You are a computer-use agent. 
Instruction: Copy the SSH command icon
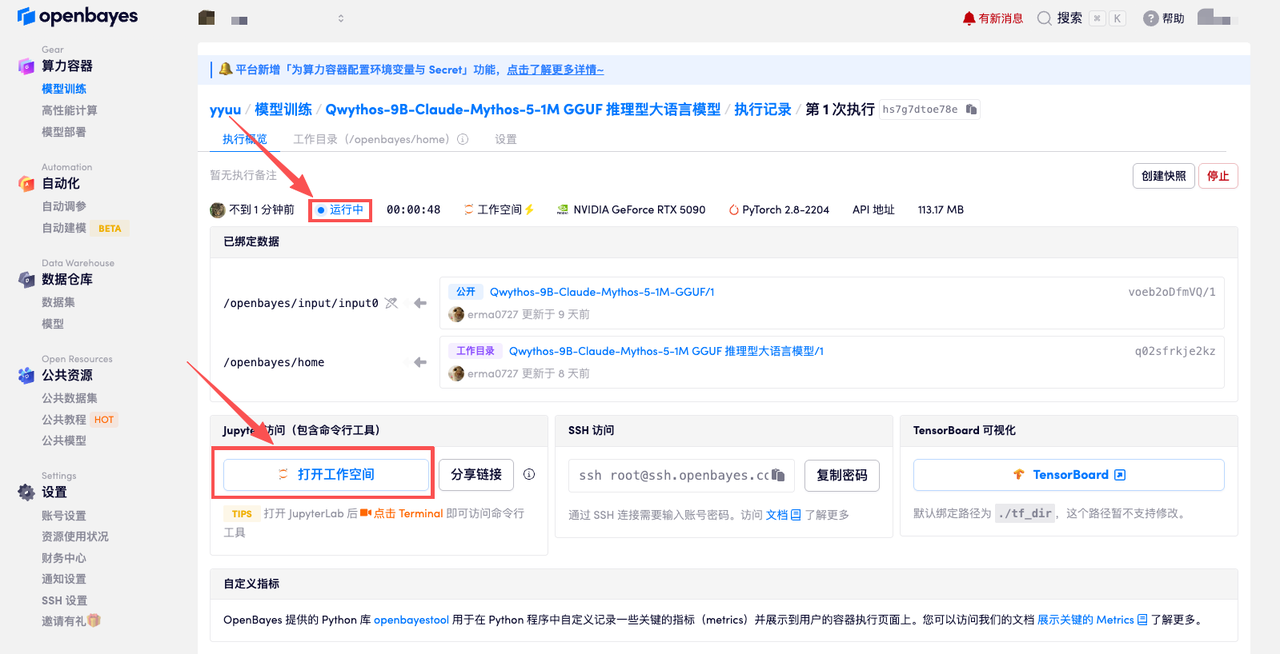[x=778, y=475]
